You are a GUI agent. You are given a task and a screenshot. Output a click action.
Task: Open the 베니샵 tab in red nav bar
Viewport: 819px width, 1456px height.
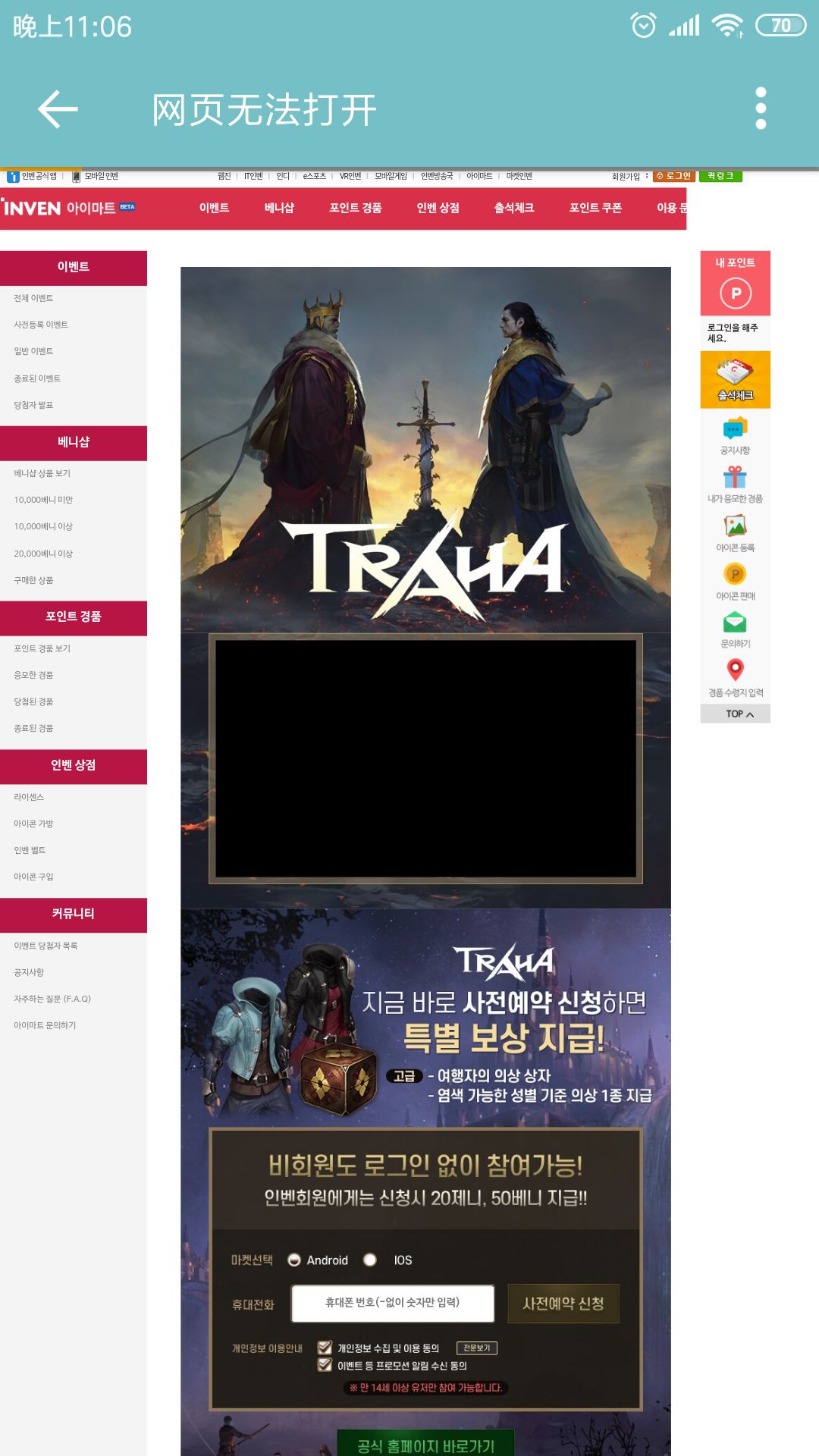(x=279, y=208)
